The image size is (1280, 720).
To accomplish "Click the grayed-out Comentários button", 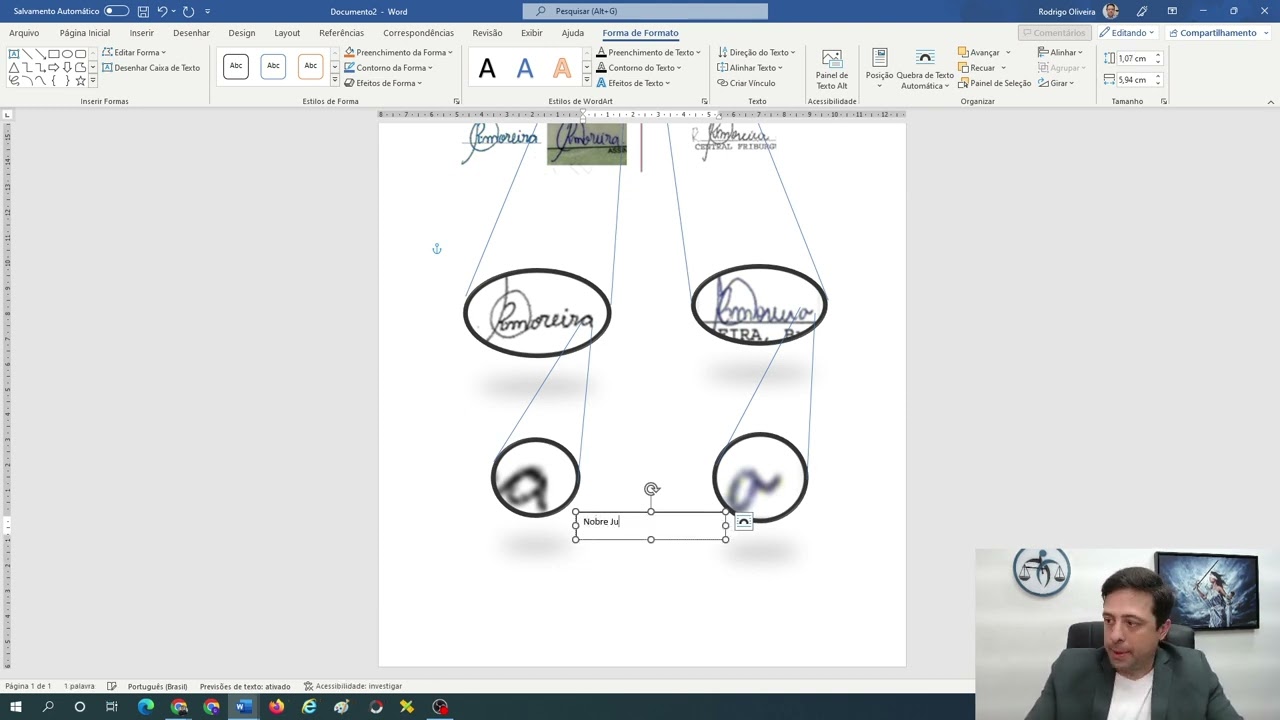I will [1054, 33].
